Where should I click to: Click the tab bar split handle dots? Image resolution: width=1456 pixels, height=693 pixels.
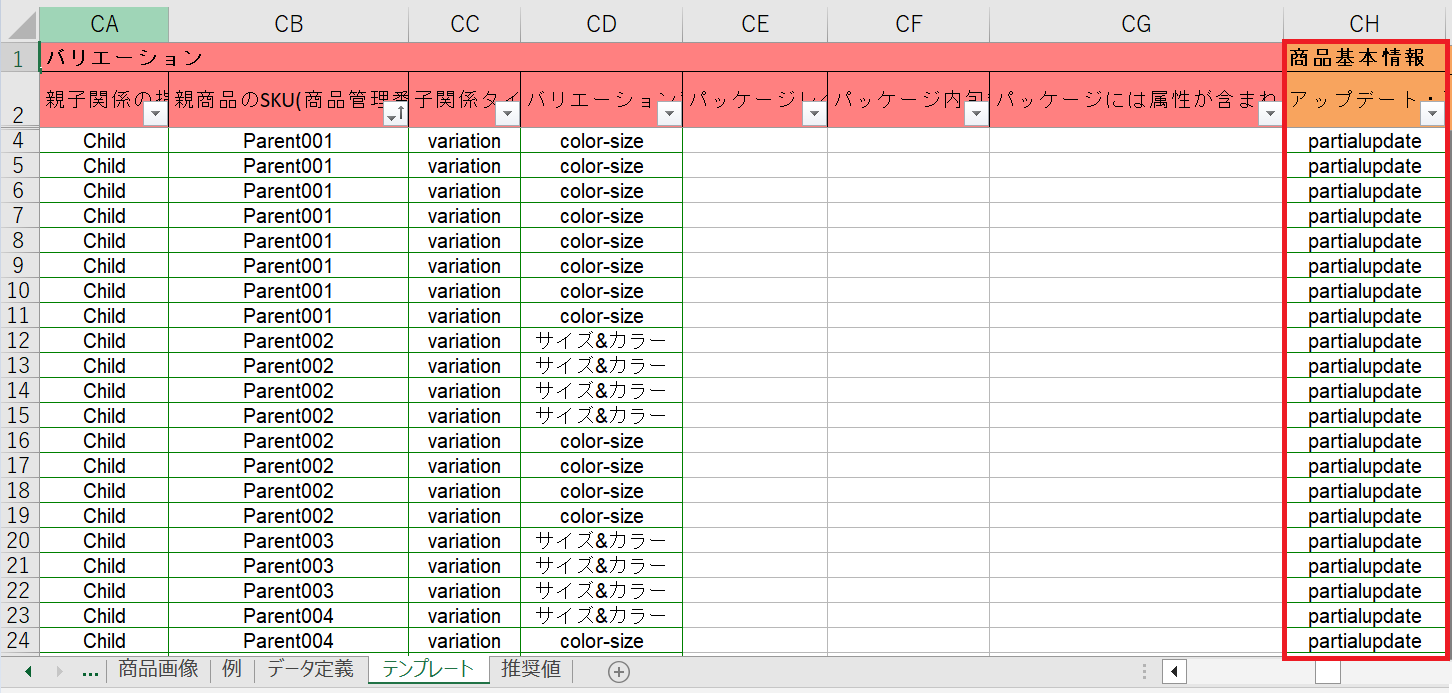pos(1146,672)
